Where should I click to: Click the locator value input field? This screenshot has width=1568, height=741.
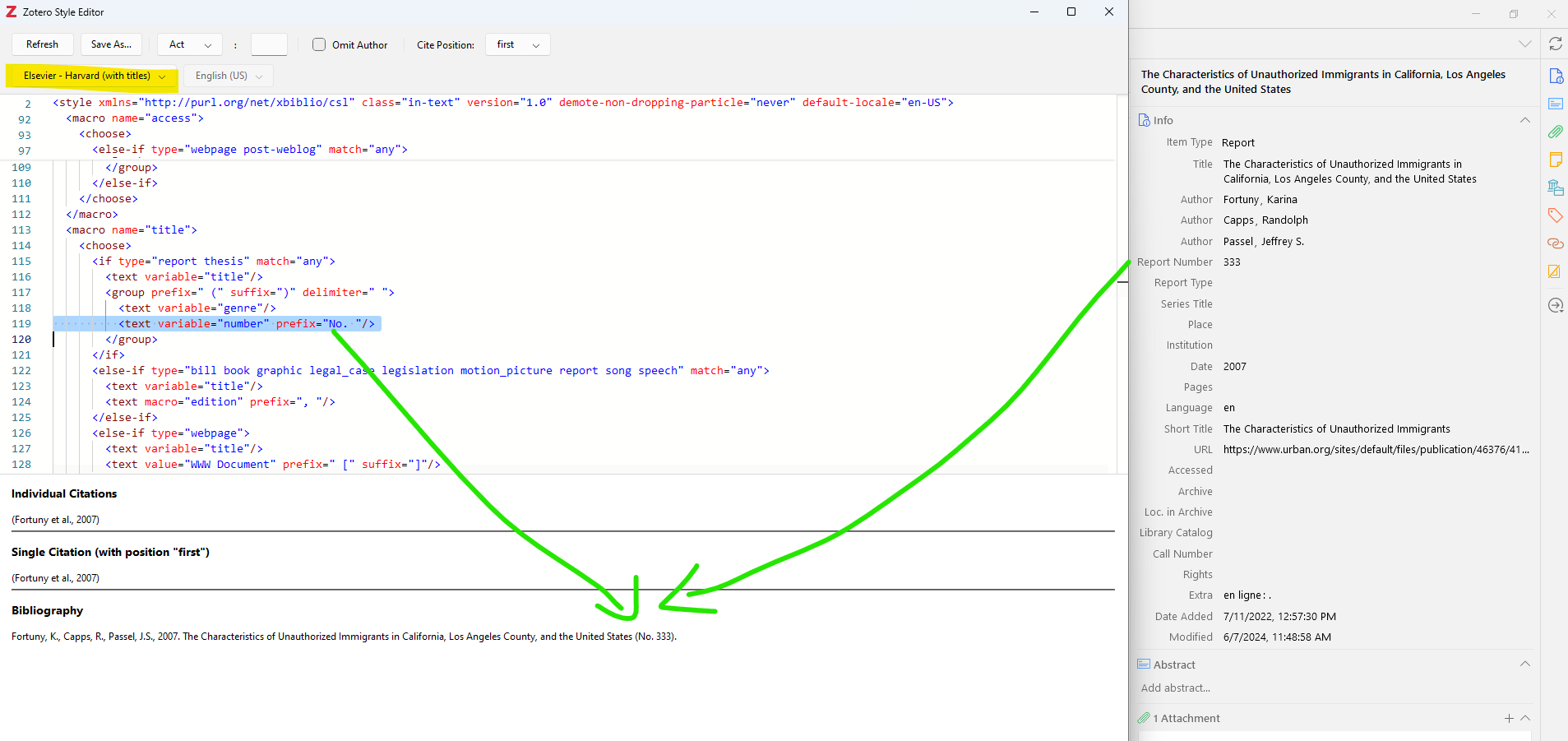coord(269,44)
